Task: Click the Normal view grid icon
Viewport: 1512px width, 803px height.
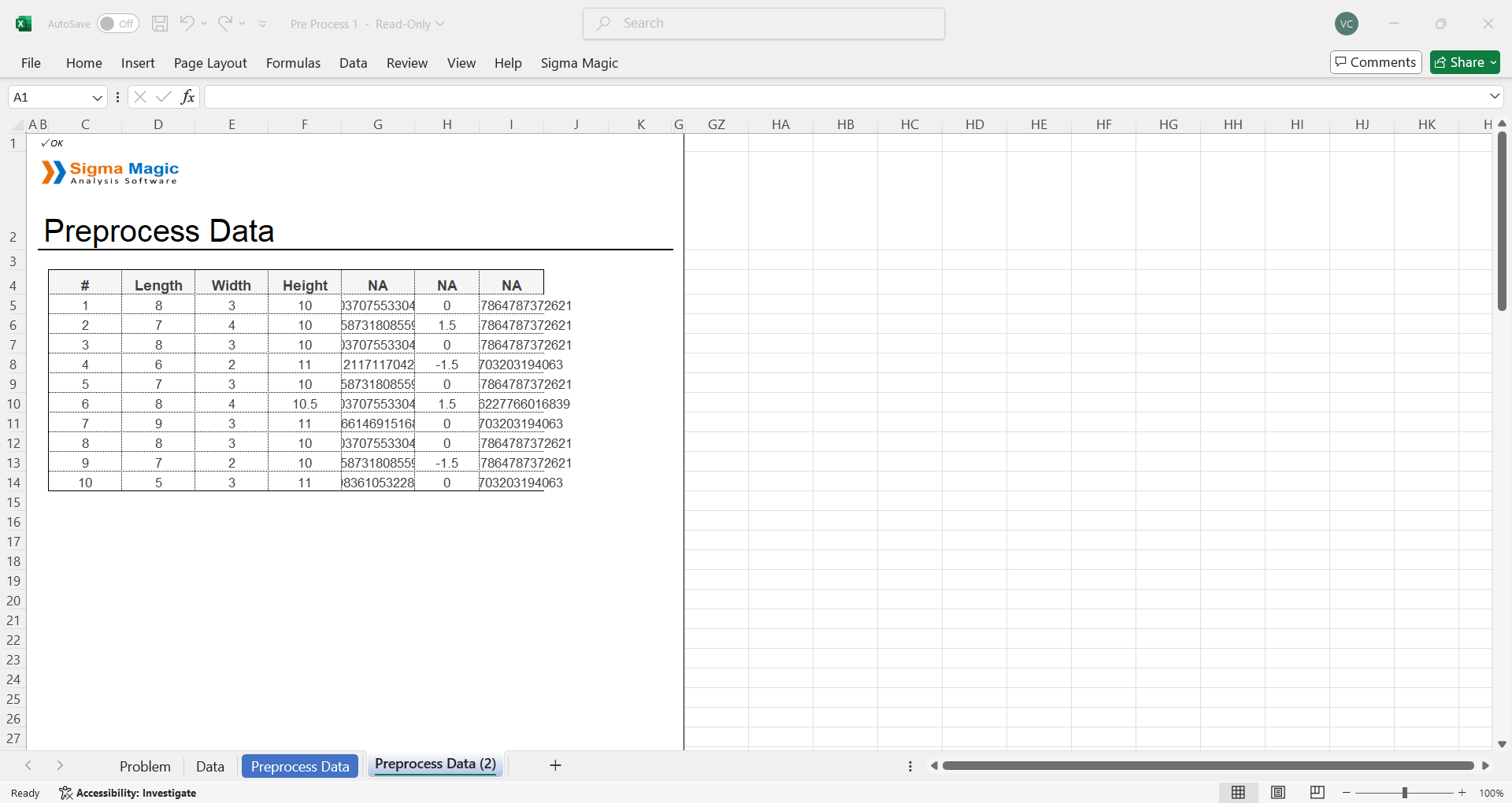Action: click(1238, 792)
